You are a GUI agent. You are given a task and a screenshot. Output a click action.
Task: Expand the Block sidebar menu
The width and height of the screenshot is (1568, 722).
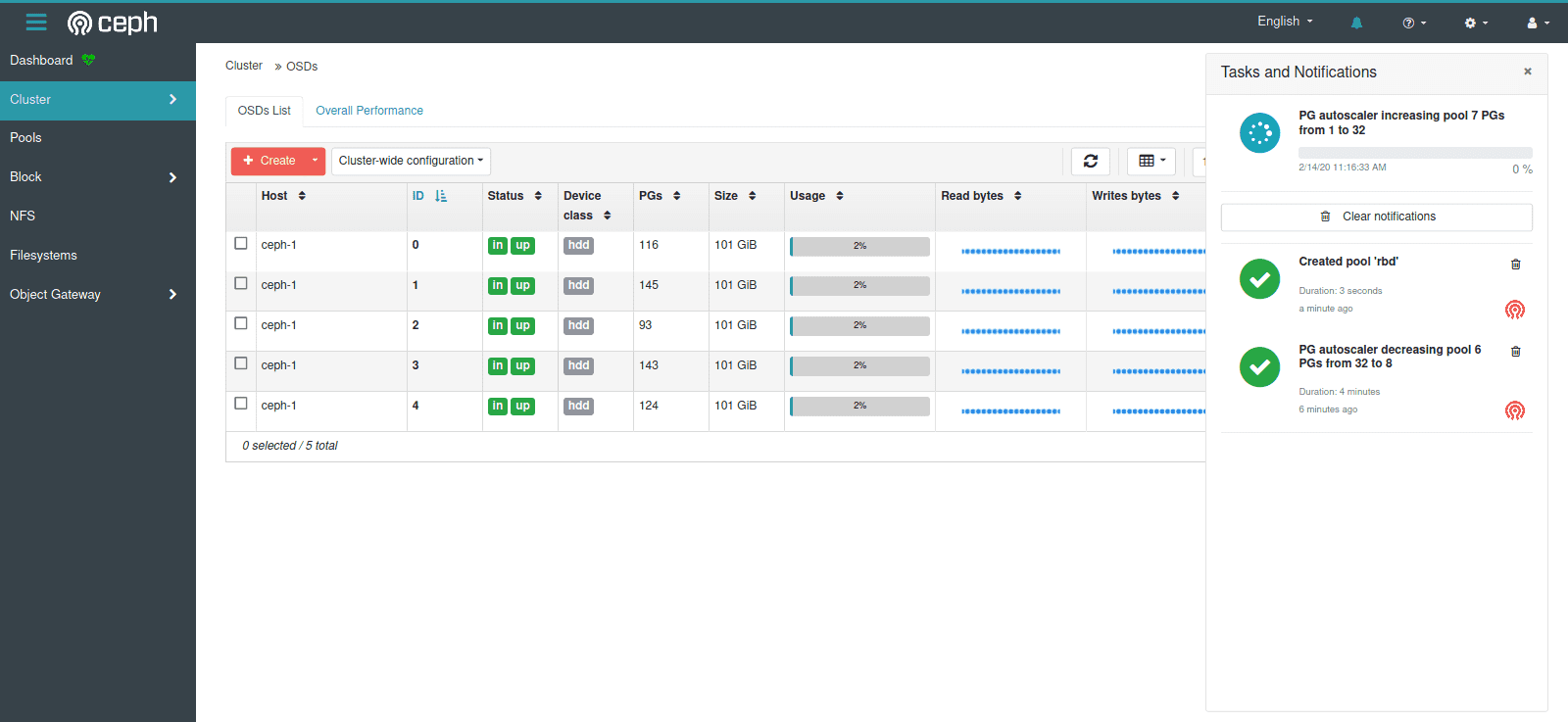97,177
